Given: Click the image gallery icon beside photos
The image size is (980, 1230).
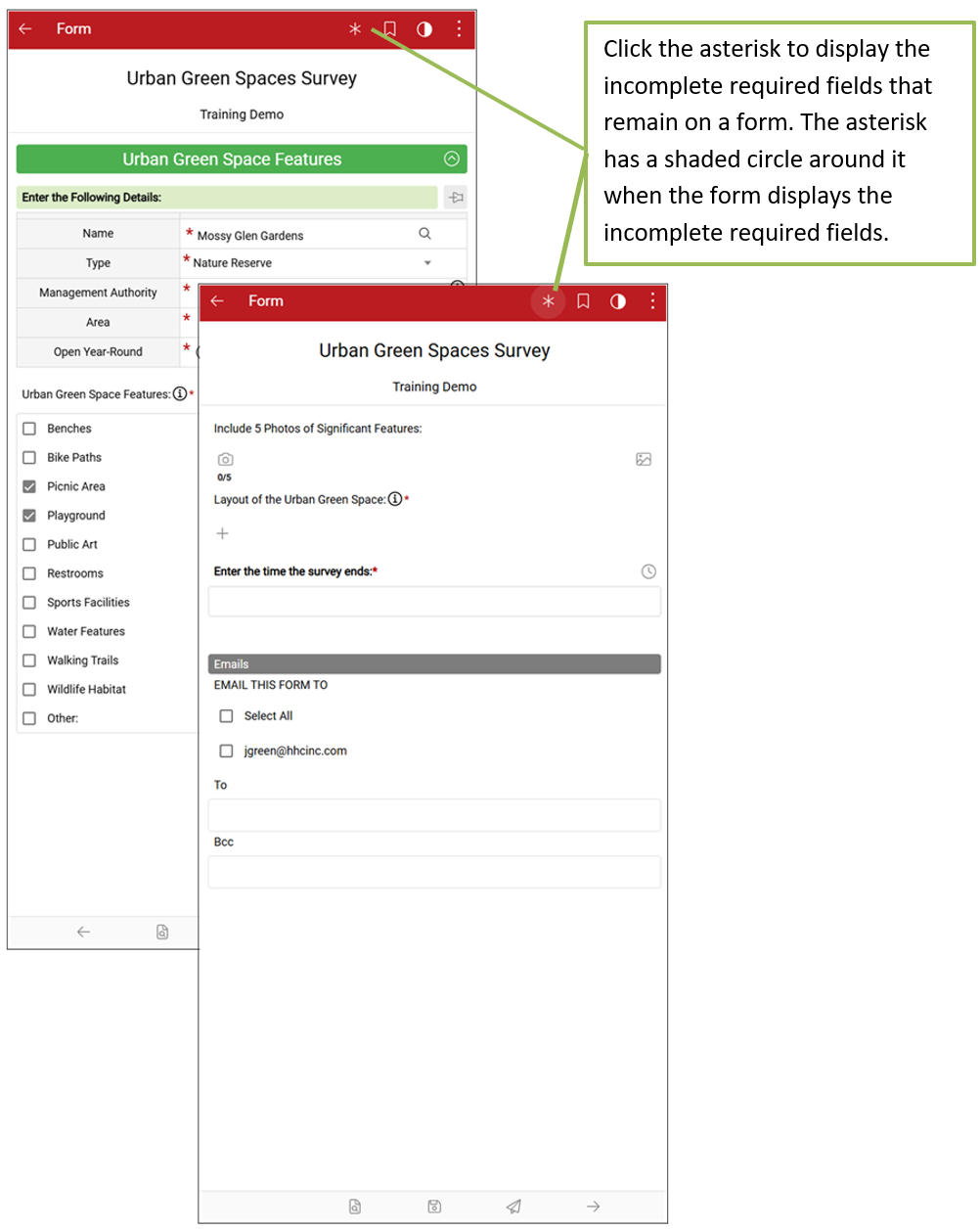Looking at the screenshot, I should click(x=644, y=459).
